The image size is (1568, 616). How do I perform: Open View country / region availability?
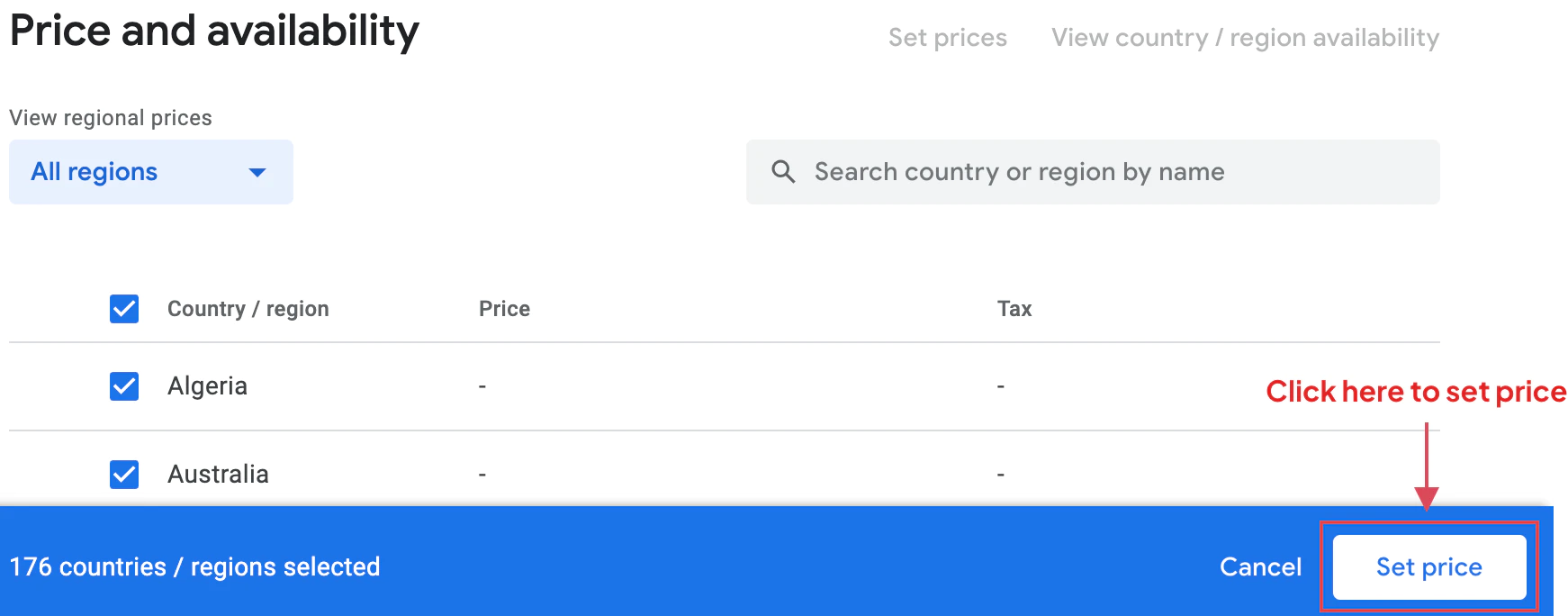click(x=1246, y=37)
